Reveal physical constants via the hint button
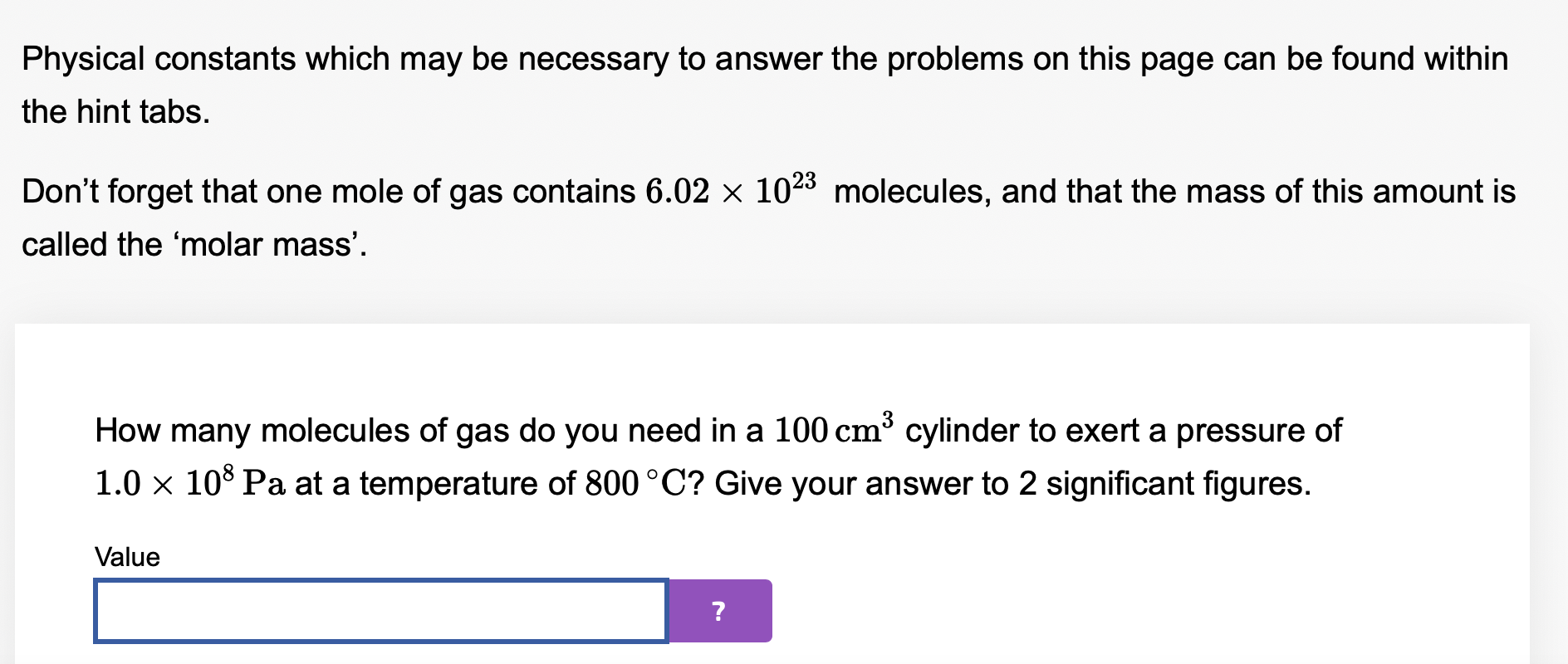The width and height of the screenshot is (1568, 664). click(x=719, y=611)
